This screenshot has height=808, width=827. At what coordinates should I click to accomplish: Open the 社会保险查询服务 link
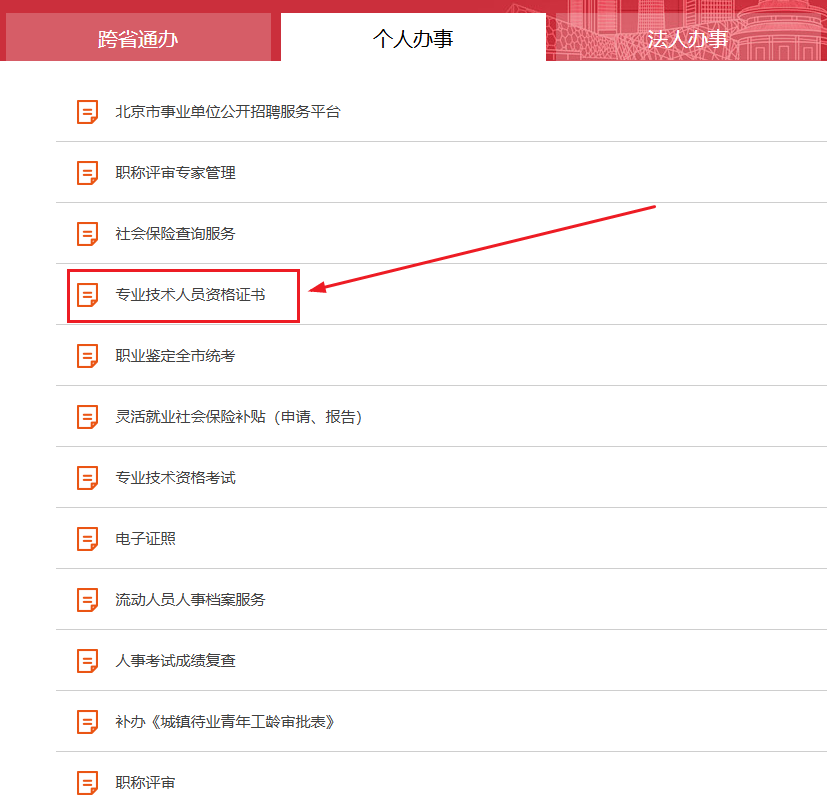[175, 234]
